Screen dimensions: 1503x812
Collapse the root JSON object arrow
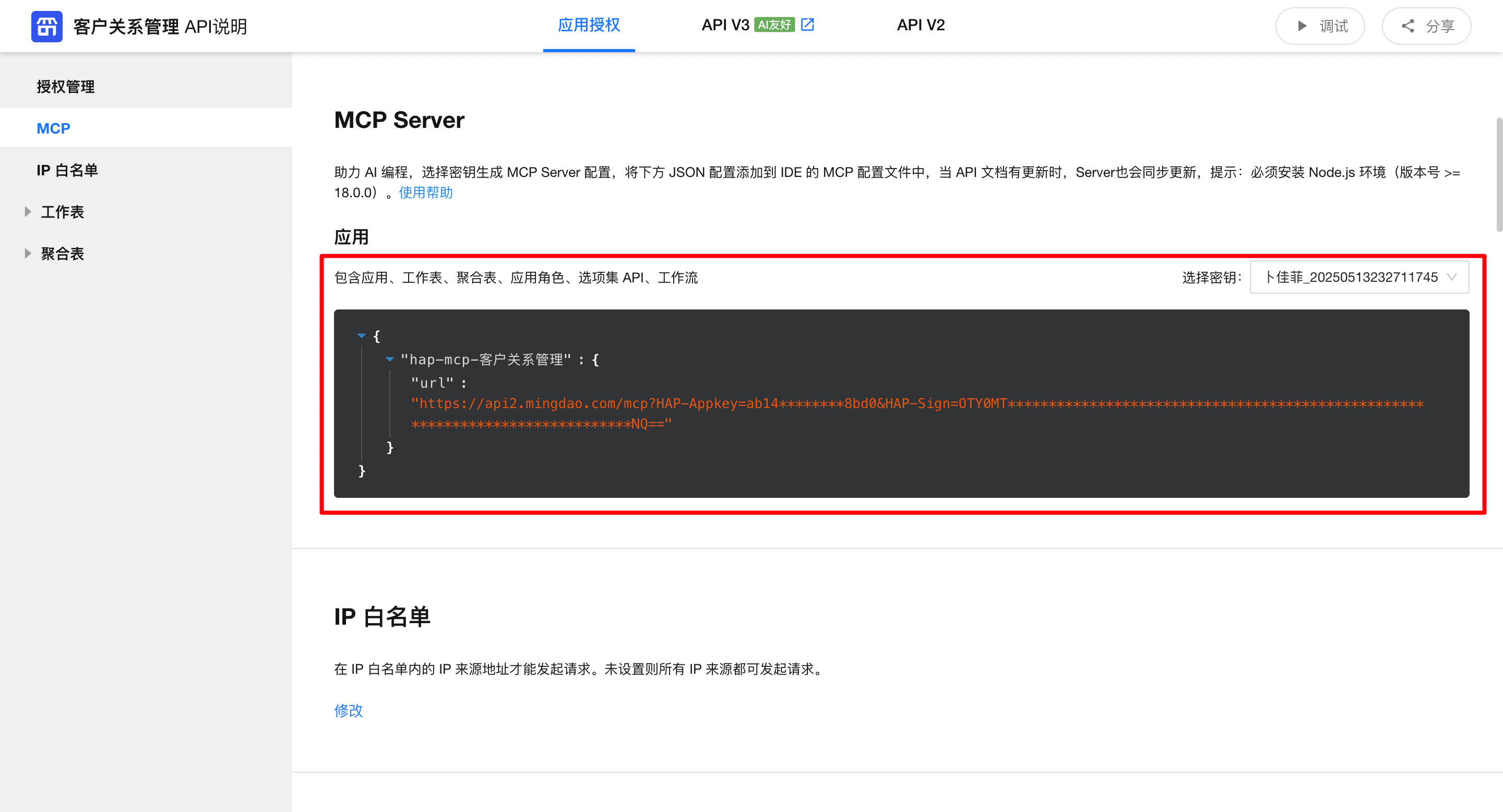pyautogui.click(x=361, y=336)
